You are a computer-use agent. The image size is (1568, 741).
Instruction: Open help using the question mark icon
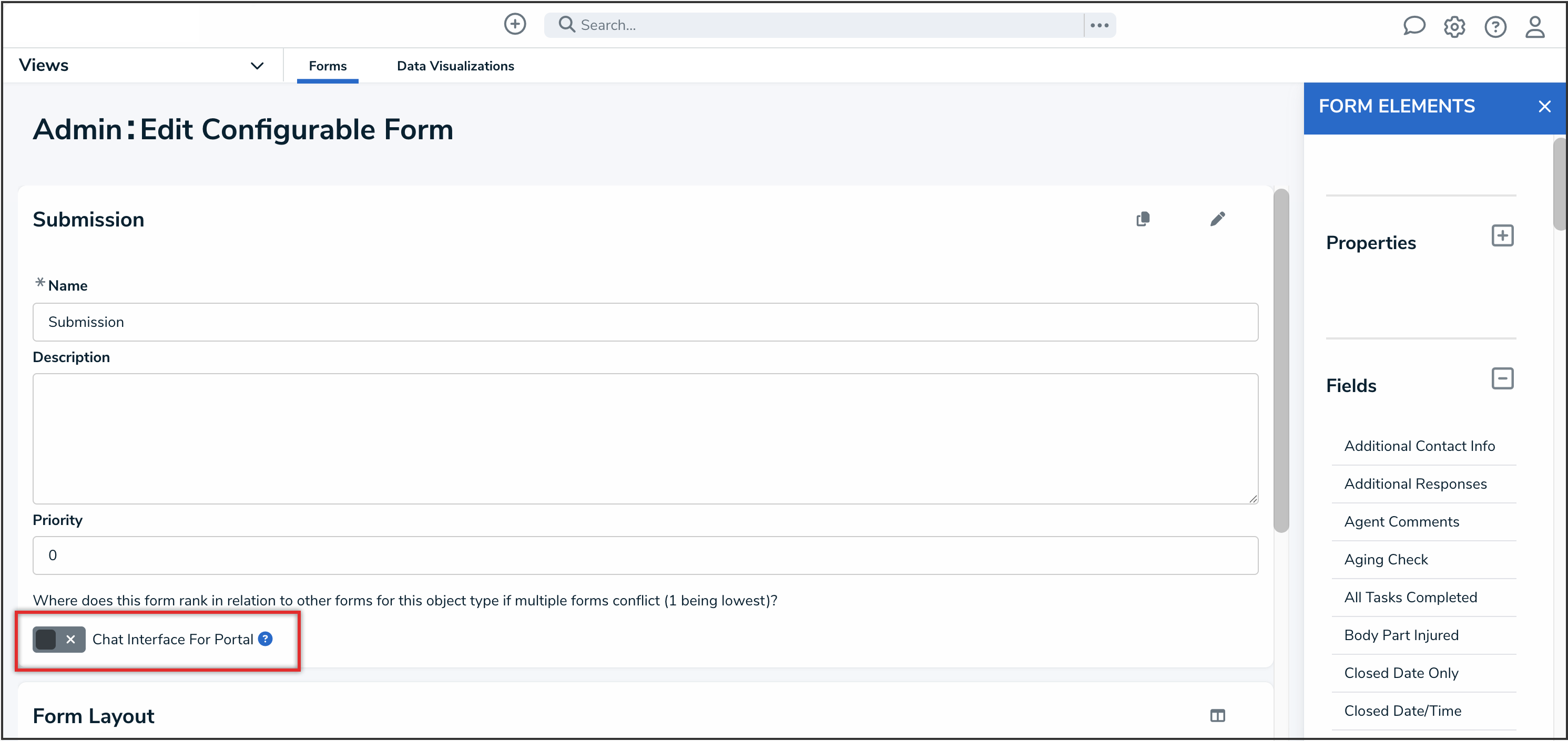[1495, 26]
